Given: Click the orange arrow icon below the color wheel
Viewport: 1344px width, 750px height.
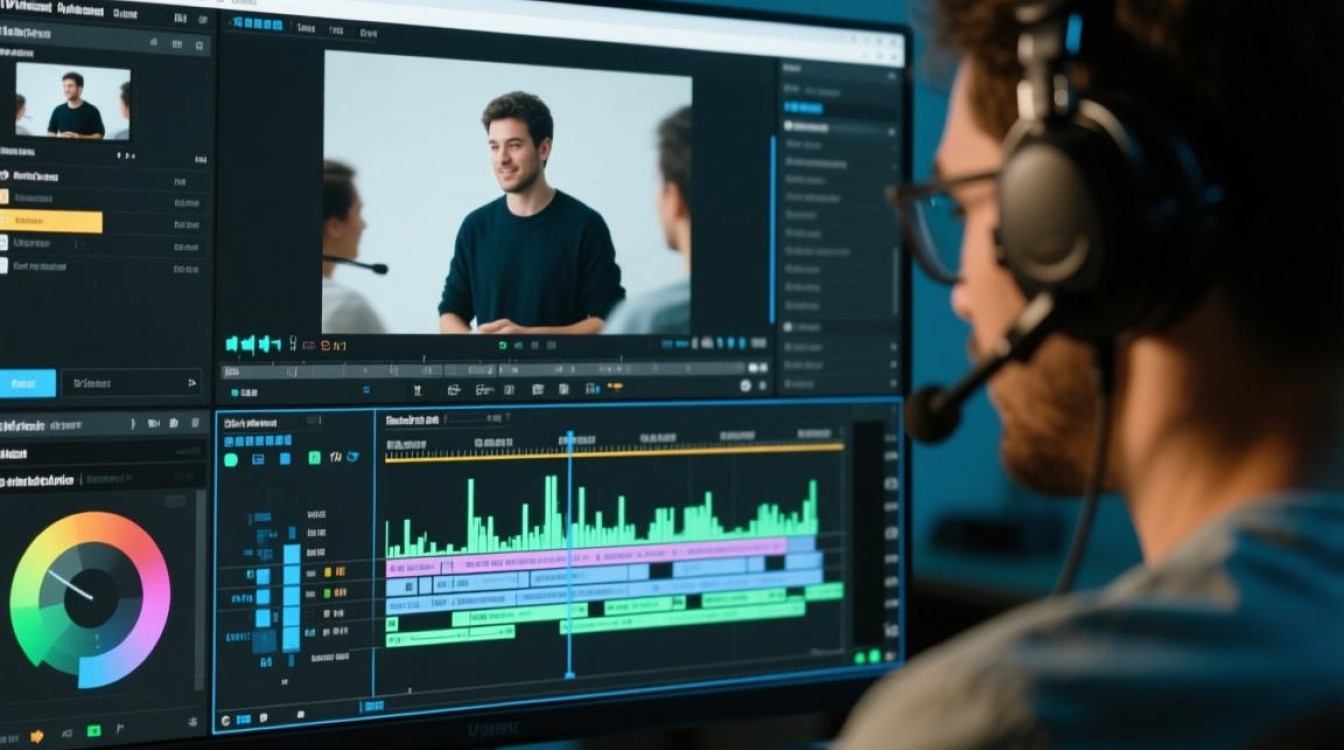Looking at the screenshot, I should click(x=37, y=736).
